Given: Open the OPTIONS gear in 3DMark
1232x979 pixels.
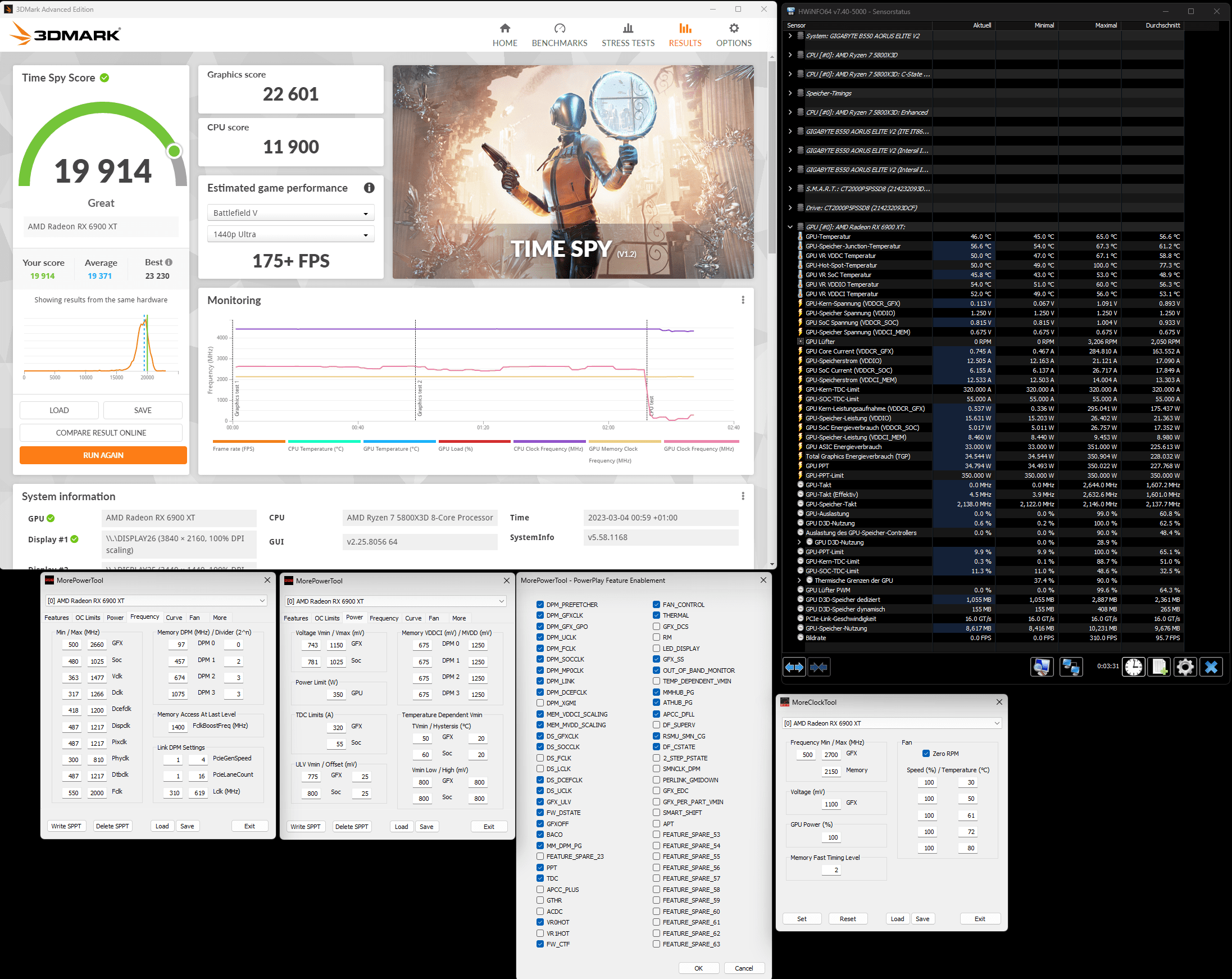Looking at the screenshot, I should click(x=734, y=35).
